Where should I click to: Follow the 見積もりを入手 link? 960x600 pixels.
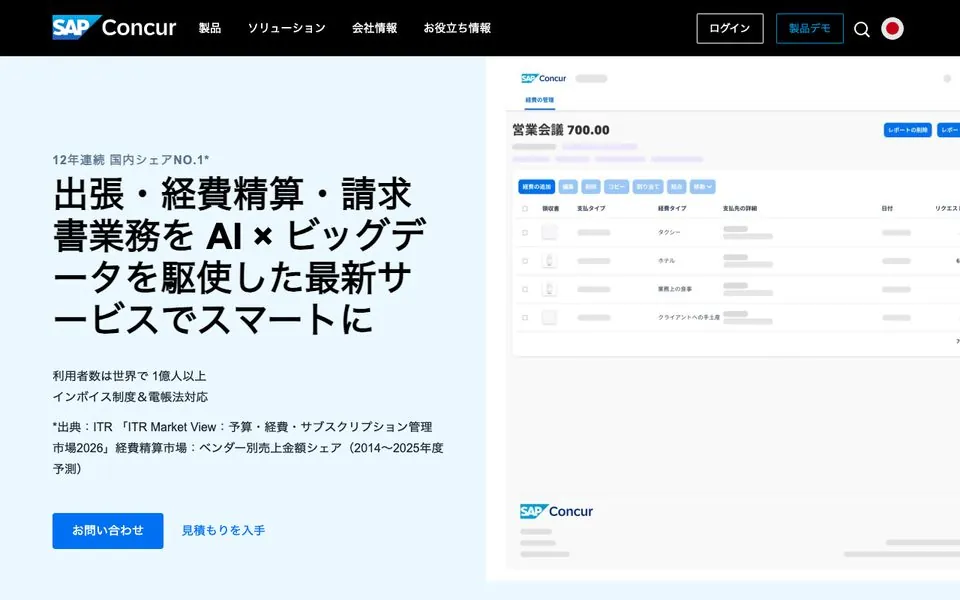coord(223,531)
